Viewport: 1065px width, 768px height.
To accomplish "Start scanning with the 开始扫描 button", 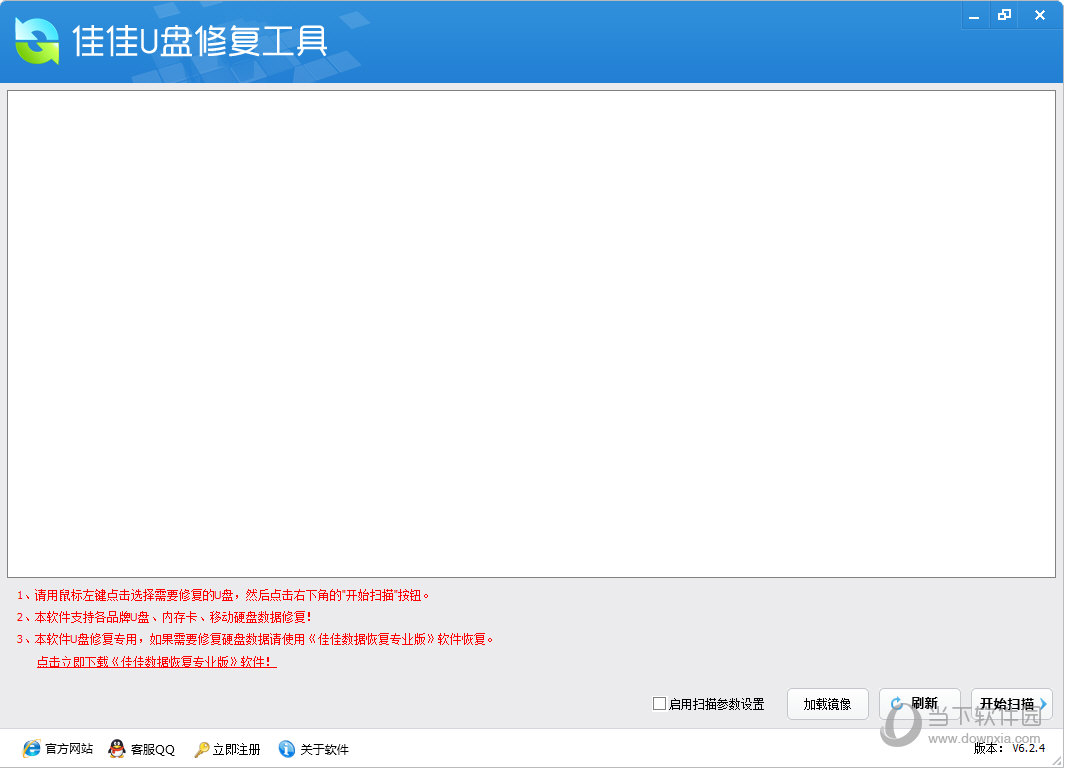I will (x=1011, y=703).
